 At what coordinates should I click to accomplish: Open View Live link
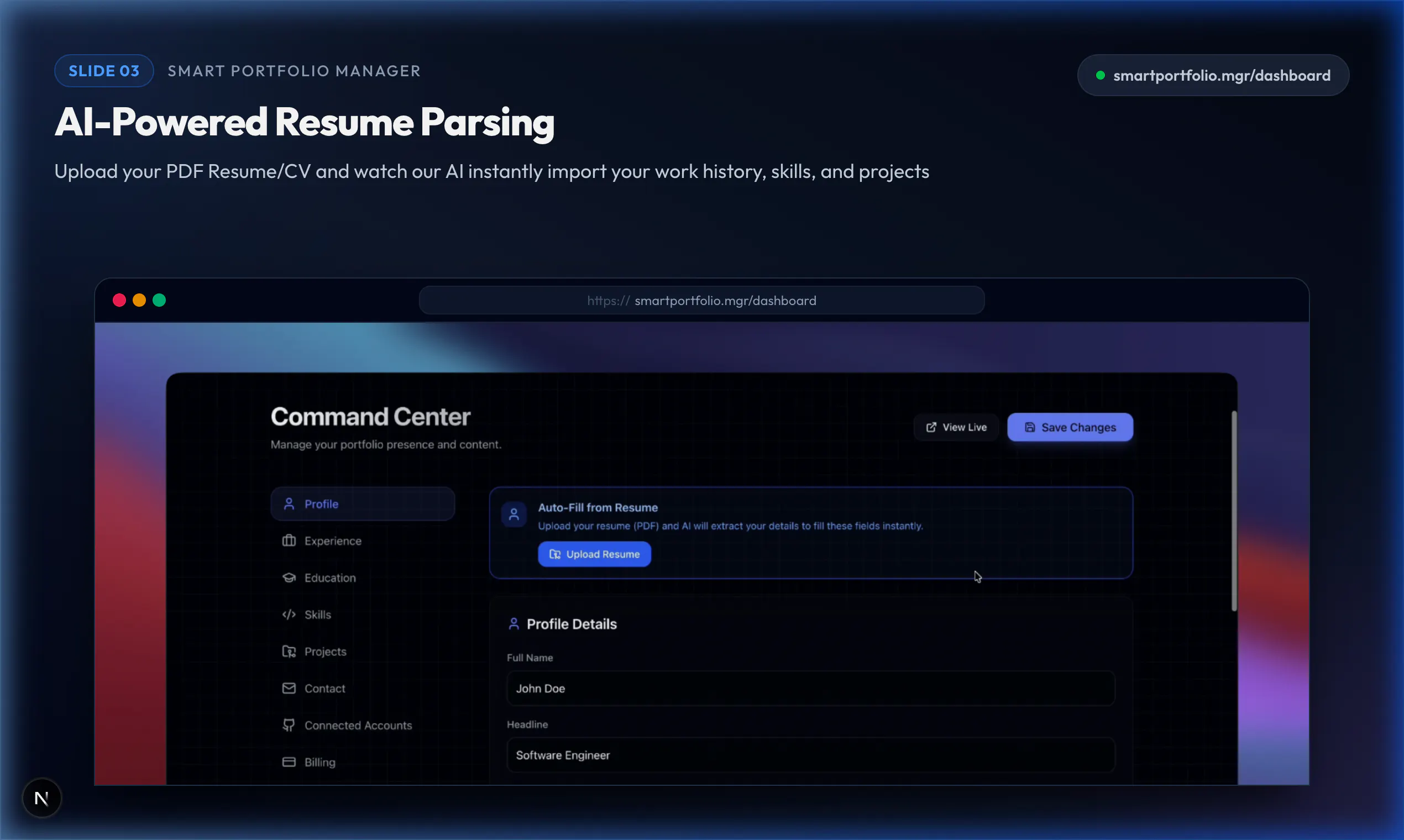(956, 427)
